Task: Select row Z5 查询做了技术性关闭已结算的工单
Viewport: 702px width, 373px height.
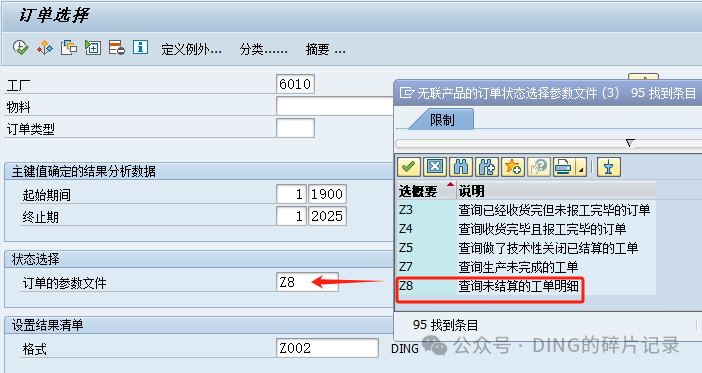Action: (x=526, y=248)
